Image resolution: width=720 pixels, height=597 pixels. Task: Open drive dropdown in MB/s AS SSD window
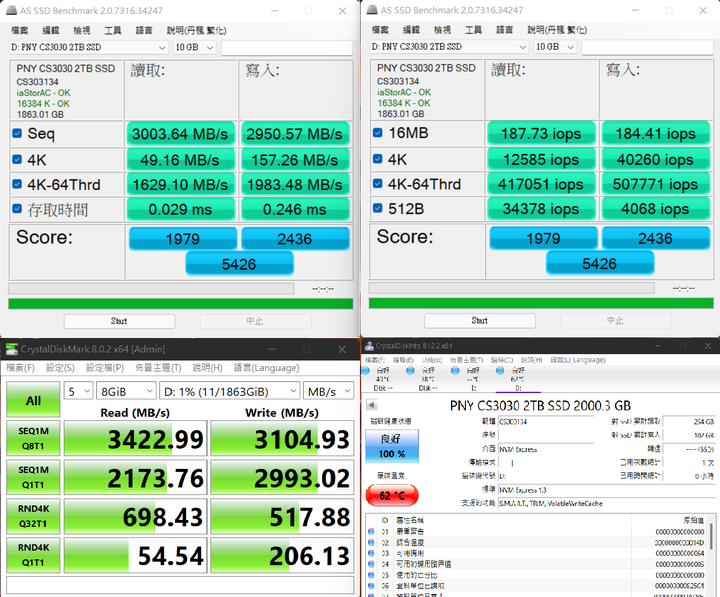click(x=89, y=47)
